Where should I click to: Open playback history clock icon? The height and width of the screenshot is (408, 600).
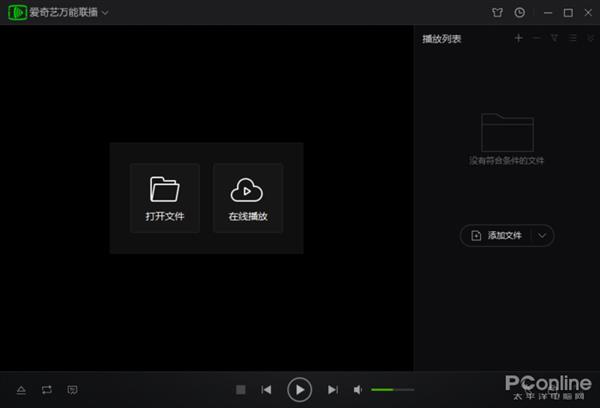click(x=519, y=13)
